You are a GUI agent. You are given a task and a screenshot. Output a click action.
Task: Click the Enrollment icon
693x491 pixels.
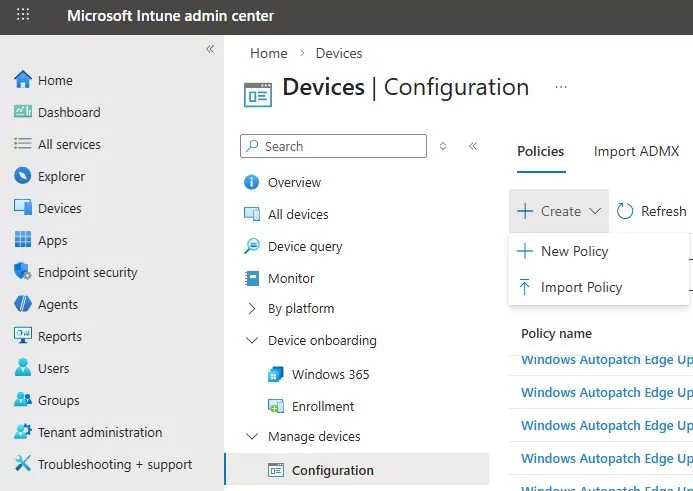tap(276, 406)
